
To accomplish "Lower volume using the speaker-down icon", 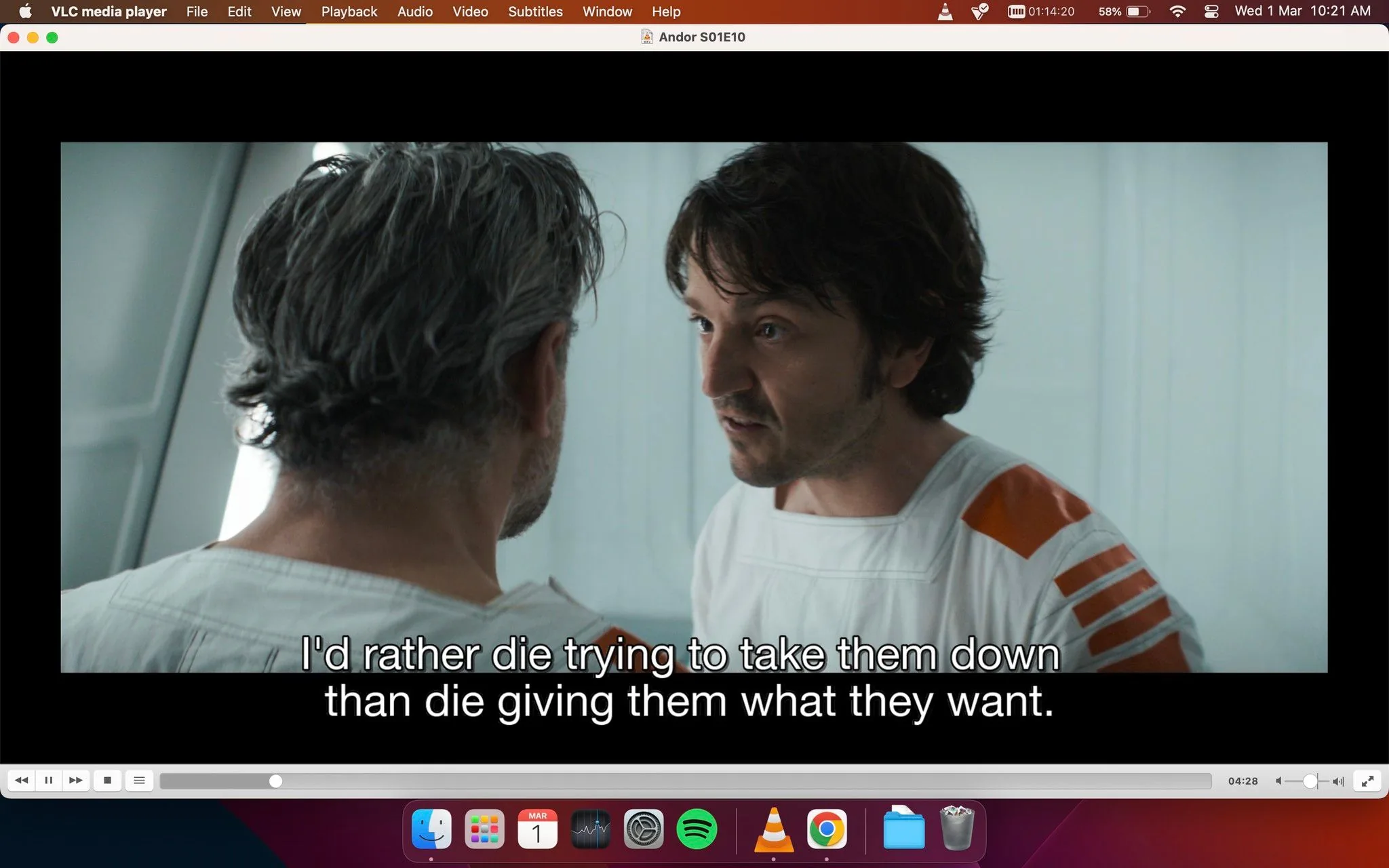I will (1278, 781).
